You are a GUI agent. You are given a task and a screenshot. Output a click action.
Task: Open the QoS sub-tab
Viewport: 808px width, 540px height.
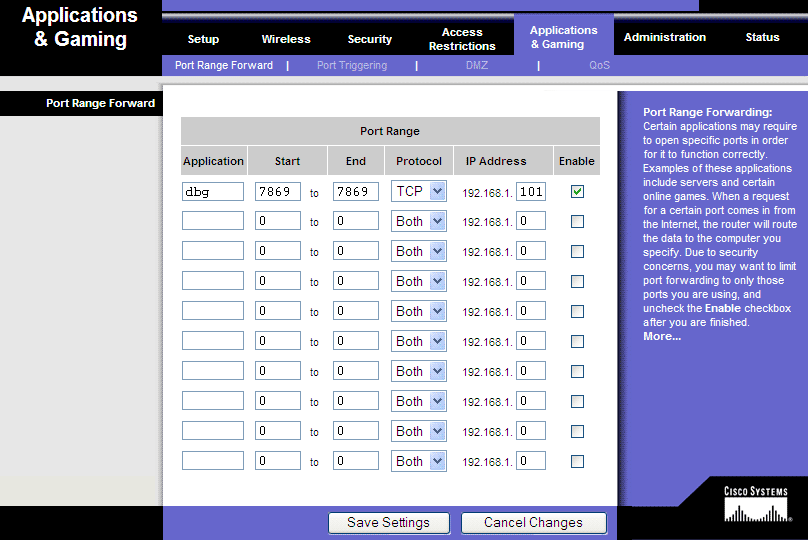click(599, 65)
